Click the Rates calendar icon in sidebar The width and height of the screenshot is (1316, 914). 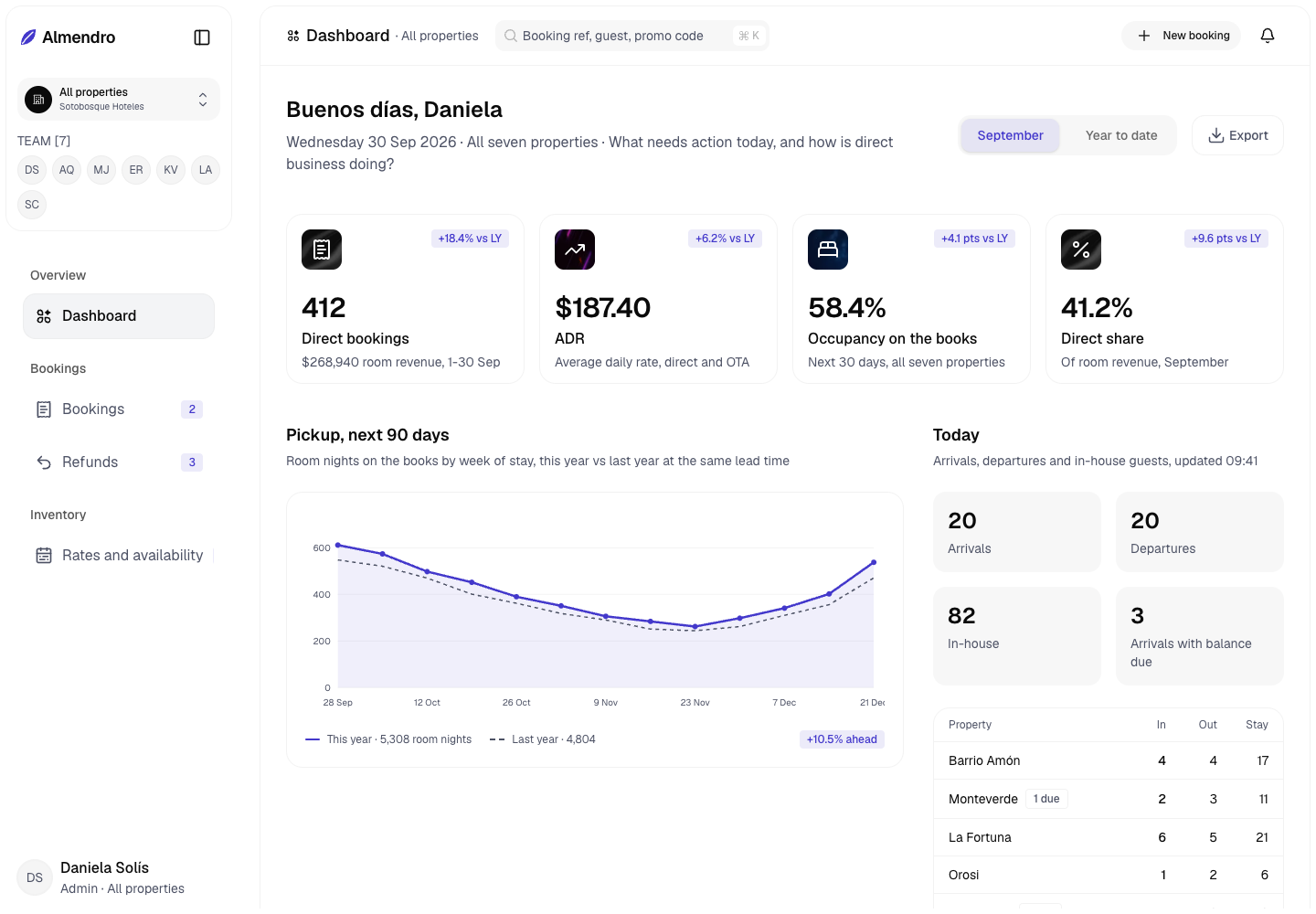click(44, 556)
